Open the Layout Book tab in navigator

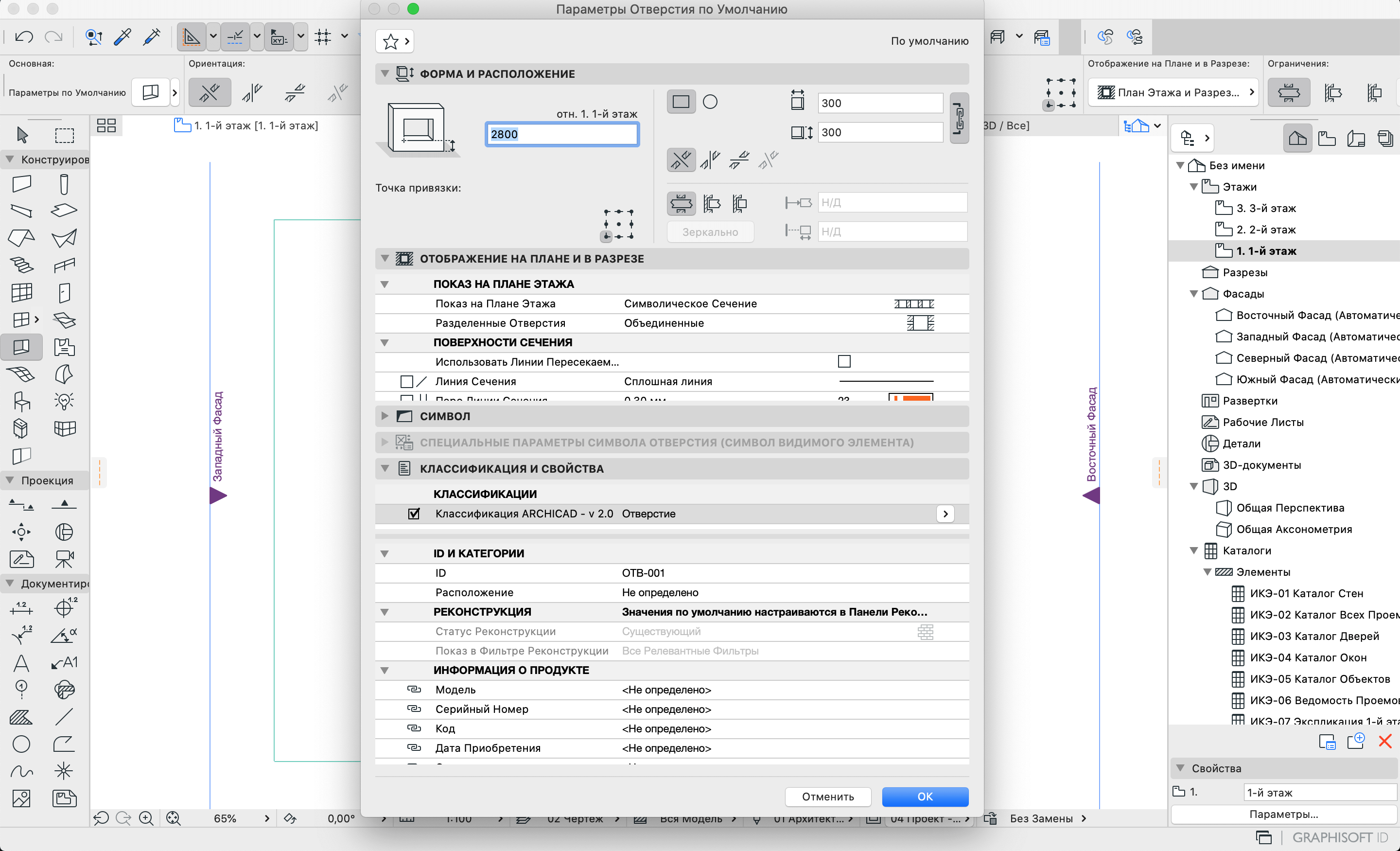click(1356, 138)
